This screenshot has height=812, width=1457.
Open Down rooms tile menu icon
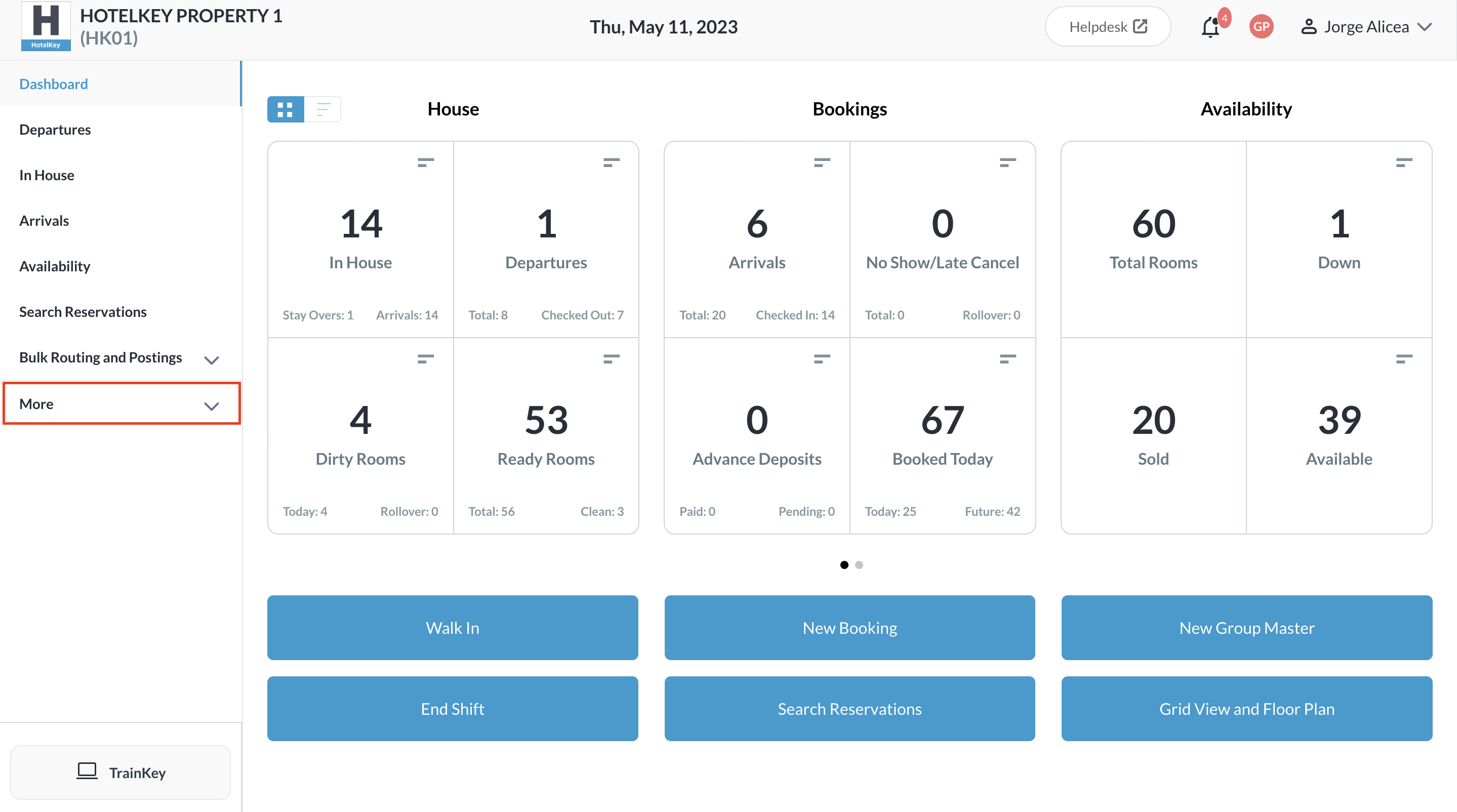(x=1404, y=163)
